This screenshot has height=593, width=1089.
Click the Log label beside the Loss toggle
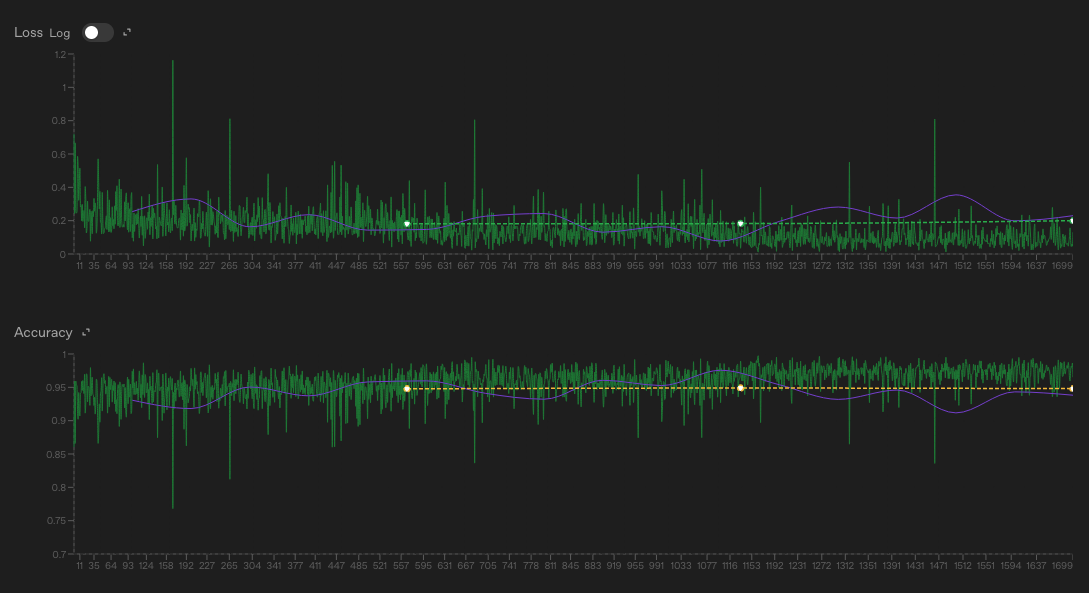[x=60, y=33]
